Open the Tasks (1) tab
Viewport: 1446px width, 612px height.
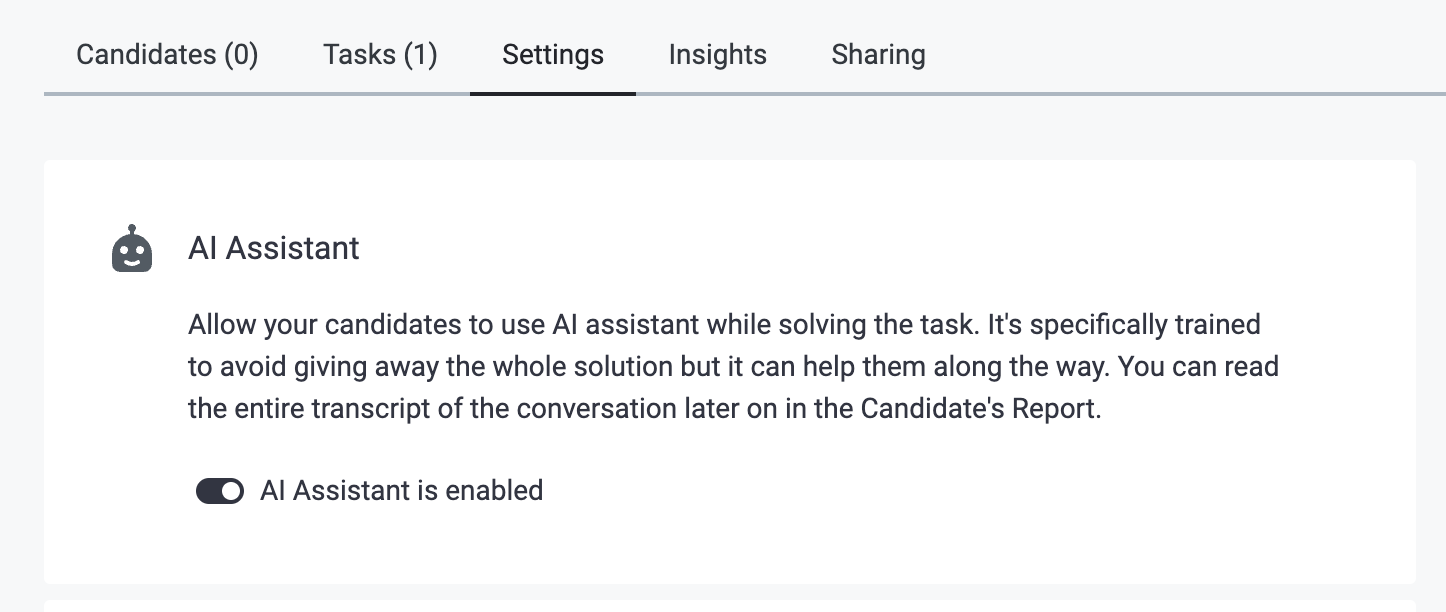379,54
